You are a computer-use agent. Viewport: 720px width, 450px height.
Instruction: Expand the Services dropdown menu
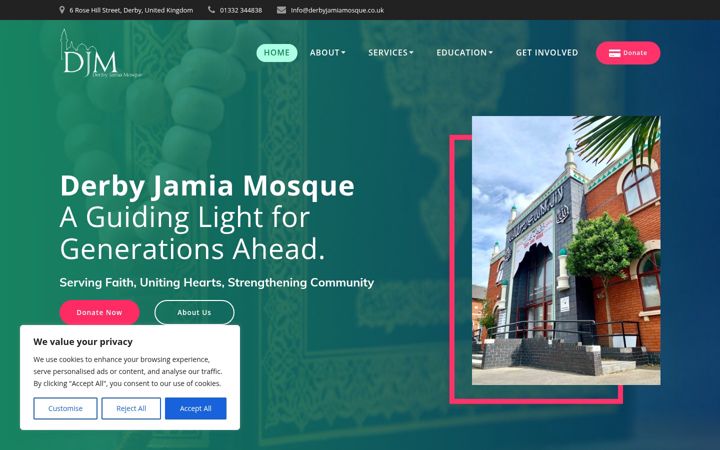[x=391, y=53]
